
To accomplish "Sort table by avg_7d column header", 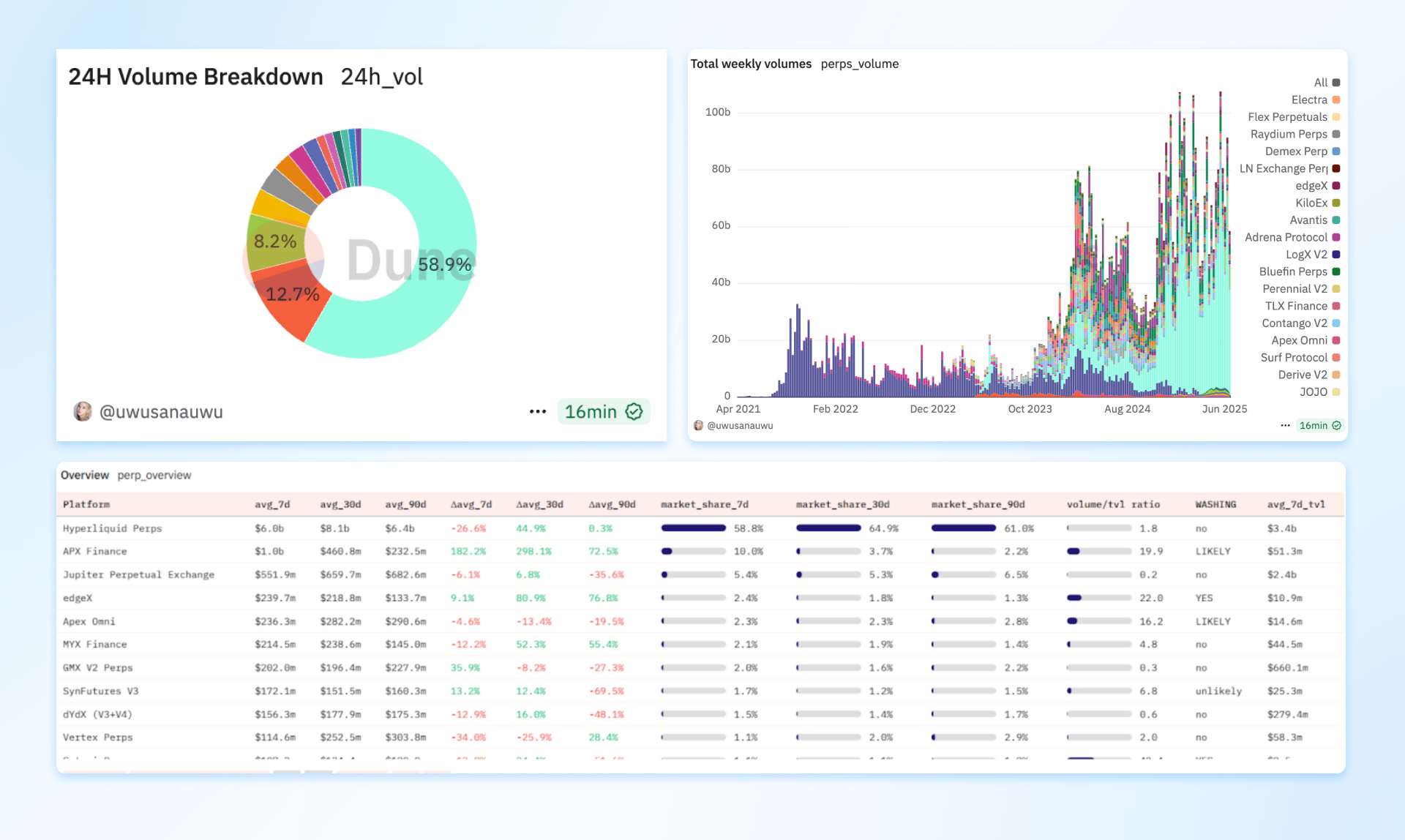I will coord(272,504).
